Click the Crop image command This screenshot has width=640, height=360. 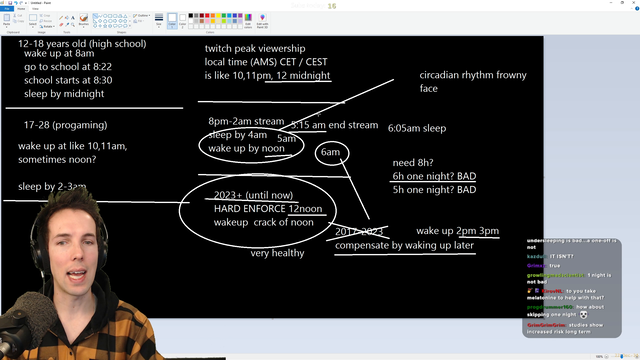(x=45, y=16)
